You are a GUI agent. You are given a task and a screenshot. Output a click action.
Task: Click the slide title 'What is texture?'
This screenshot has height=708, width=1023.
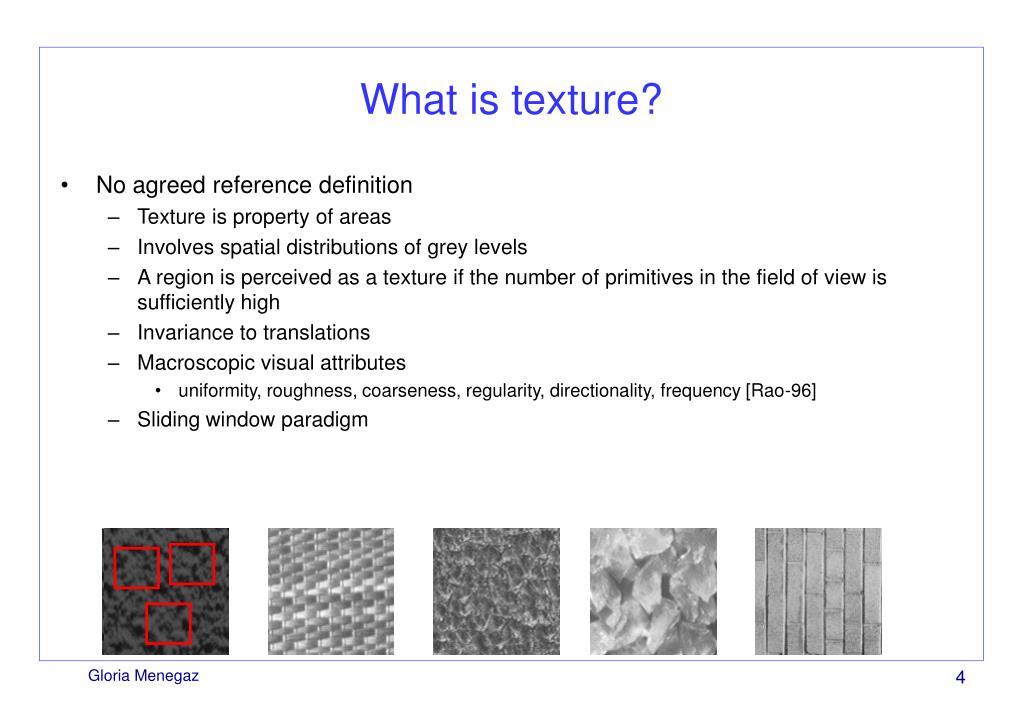click(x=511, y=100)
